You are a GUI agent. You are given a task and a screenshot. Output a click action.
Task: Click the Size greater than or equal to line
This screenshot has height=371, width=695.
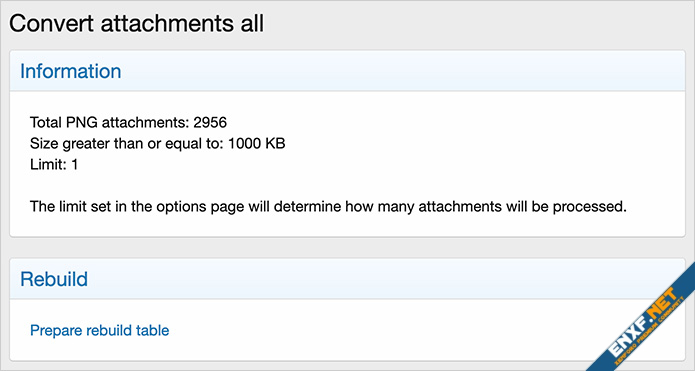coord(157,144)
